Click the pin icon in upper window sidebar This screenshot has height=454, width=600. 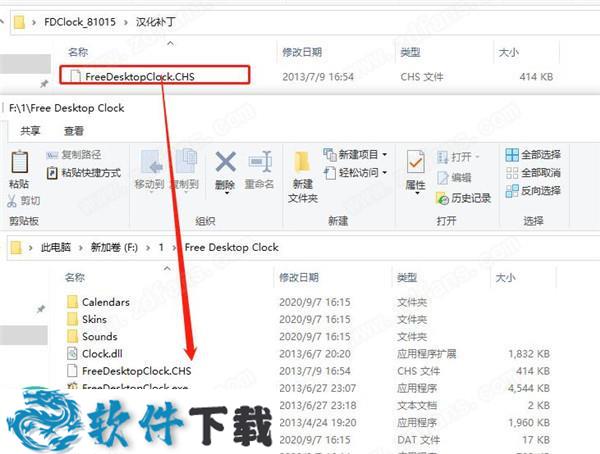click(44, 83)
